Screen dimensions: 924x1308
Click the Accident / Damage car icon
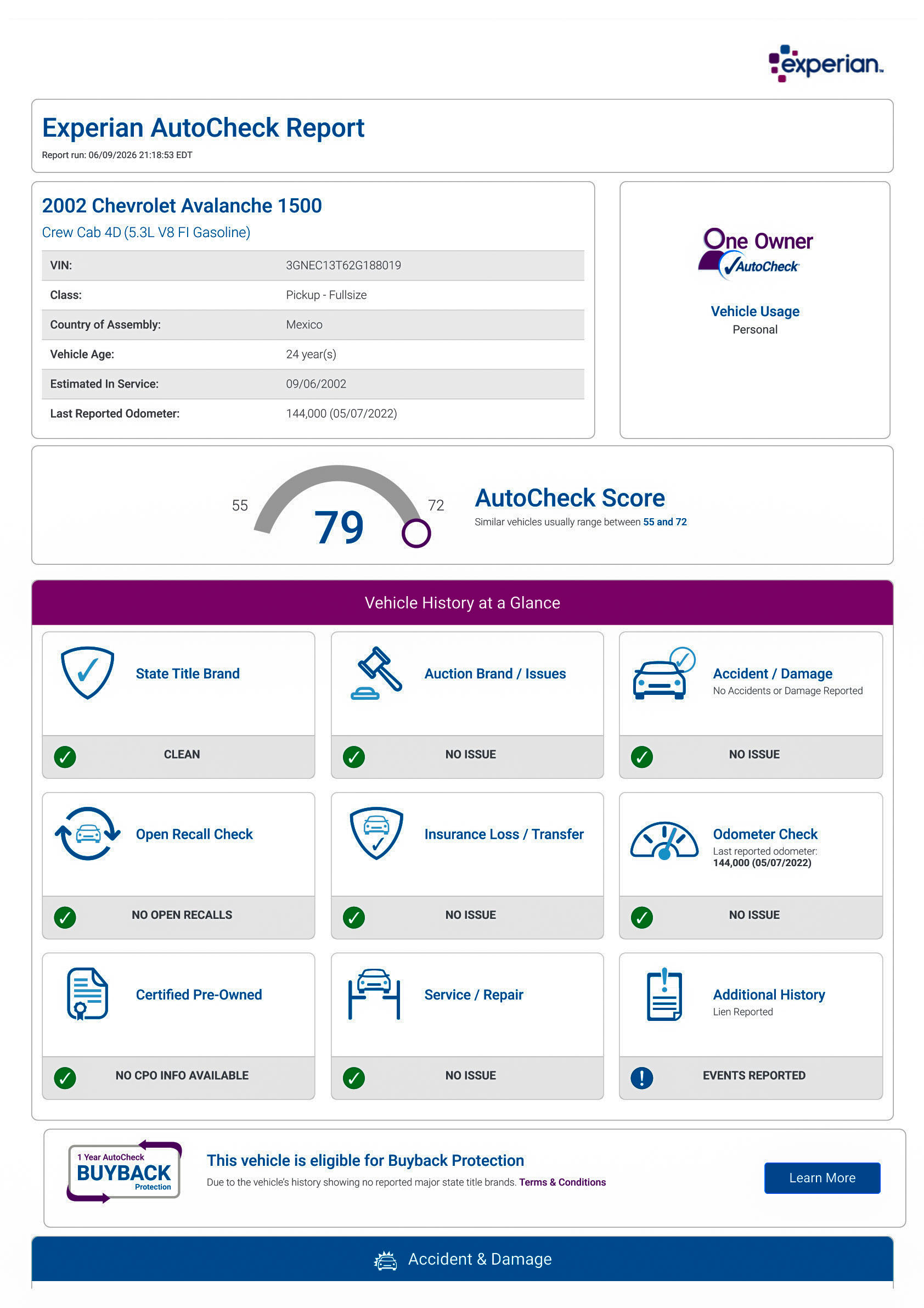click(x=664, y=673)
